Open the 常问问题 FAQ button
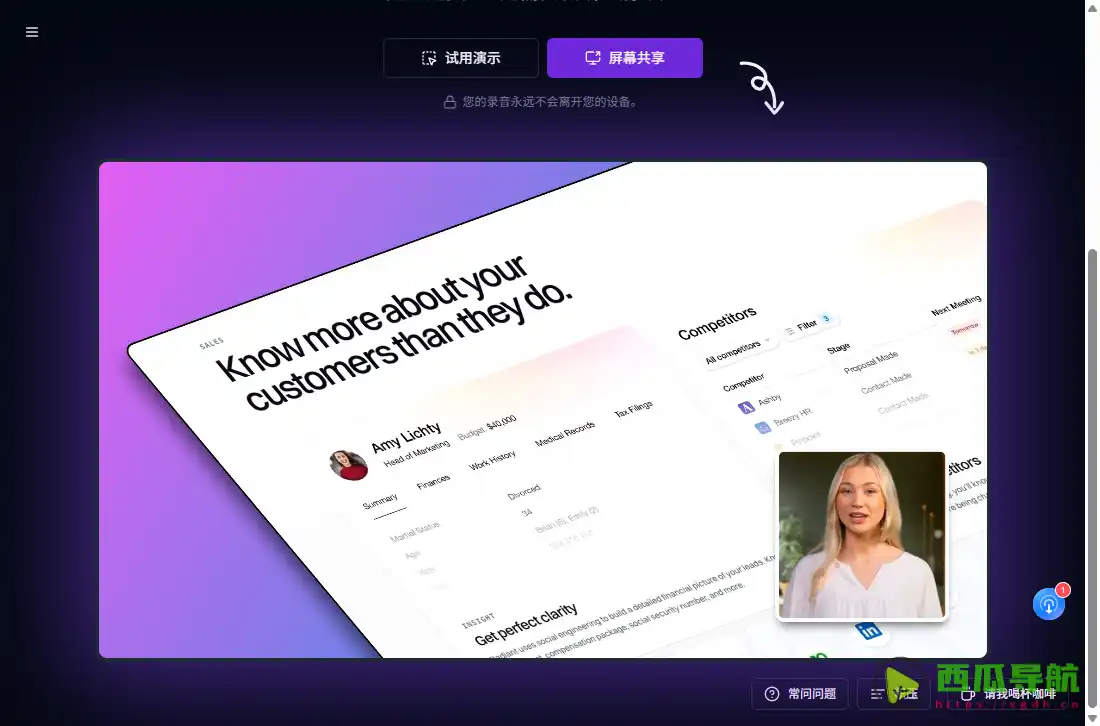 pyautogui.click(x=800, y=694)
